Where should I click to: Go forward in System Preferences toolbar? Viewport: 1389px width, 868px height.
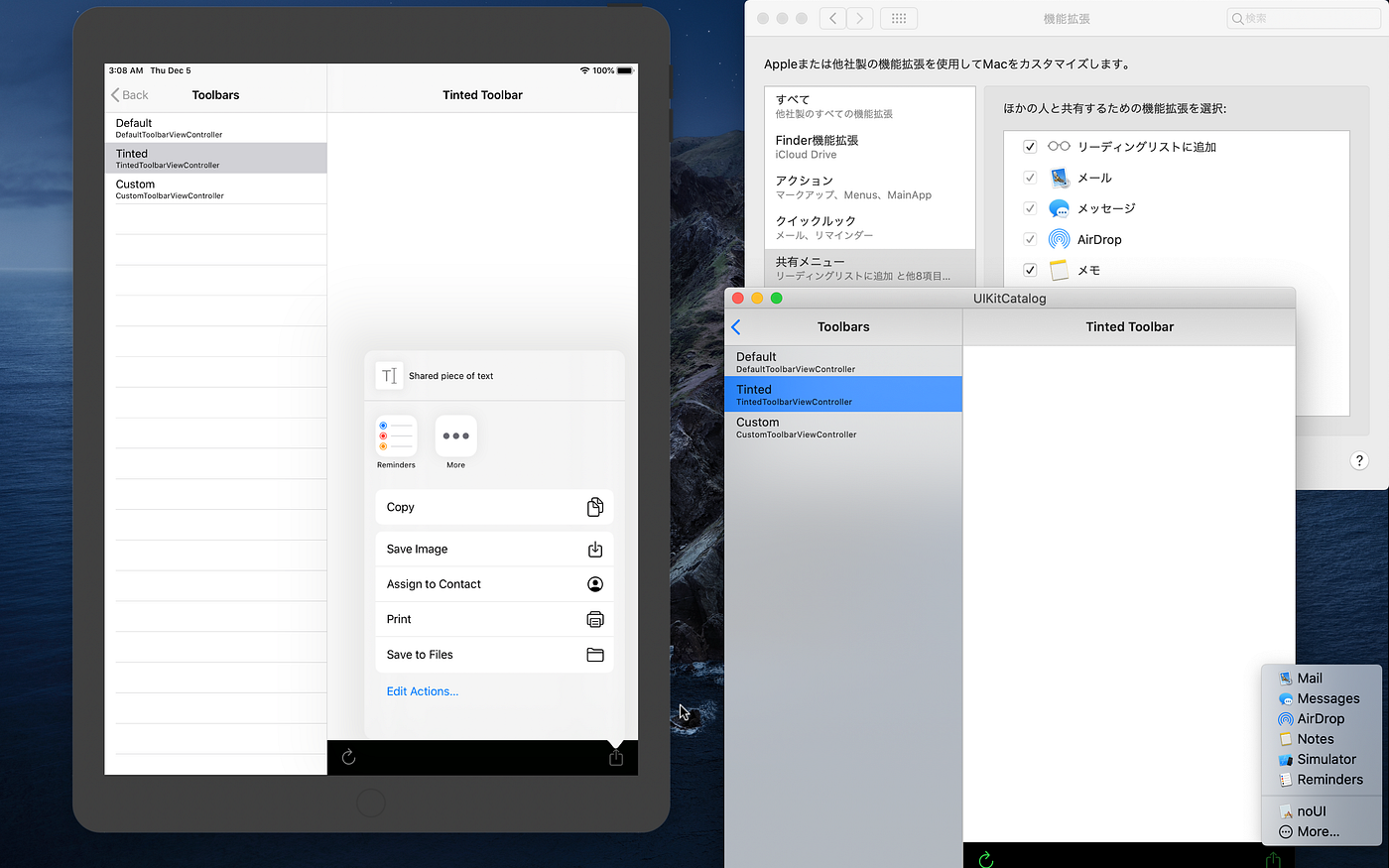pos(861,18)
